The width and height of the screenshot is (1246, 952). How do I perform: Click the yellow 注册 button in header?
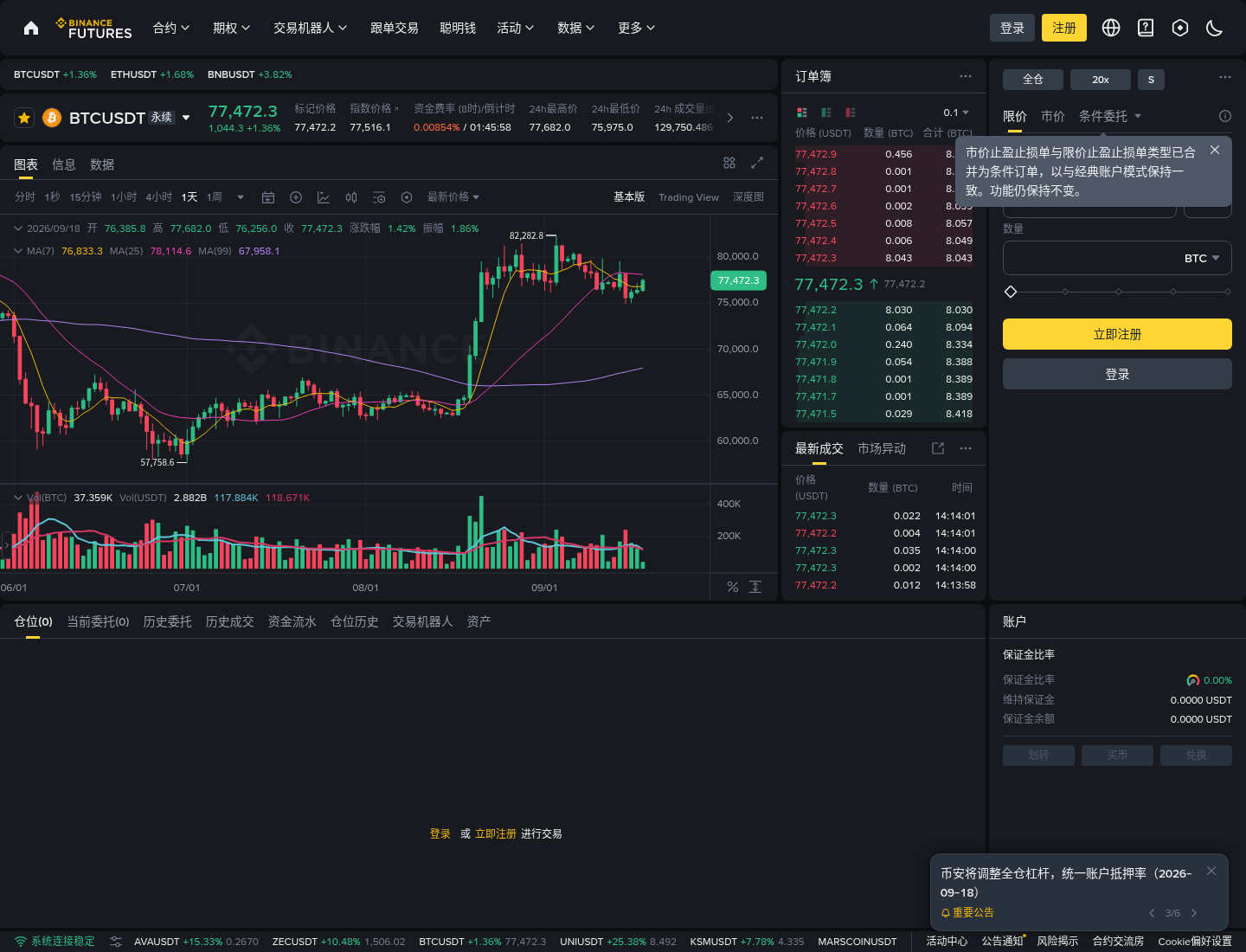click(x=1064, y=28)
